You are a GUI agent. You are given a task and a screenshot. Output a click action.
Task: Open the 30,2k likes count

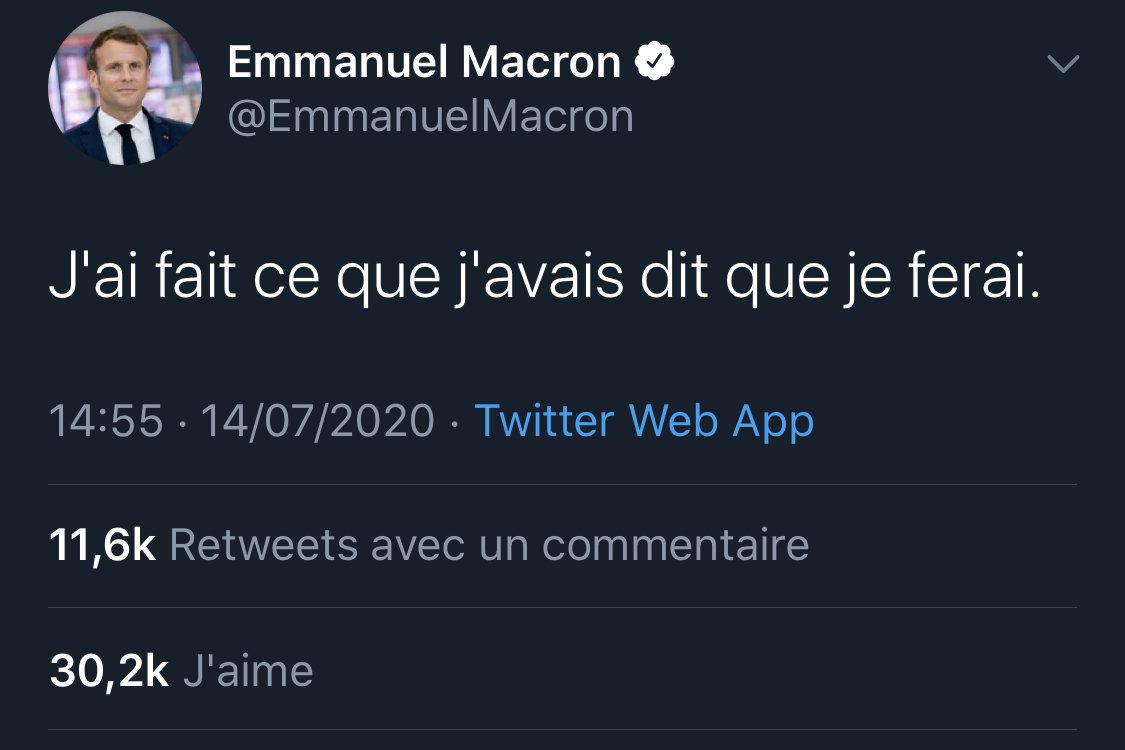(x=109, y=672)
